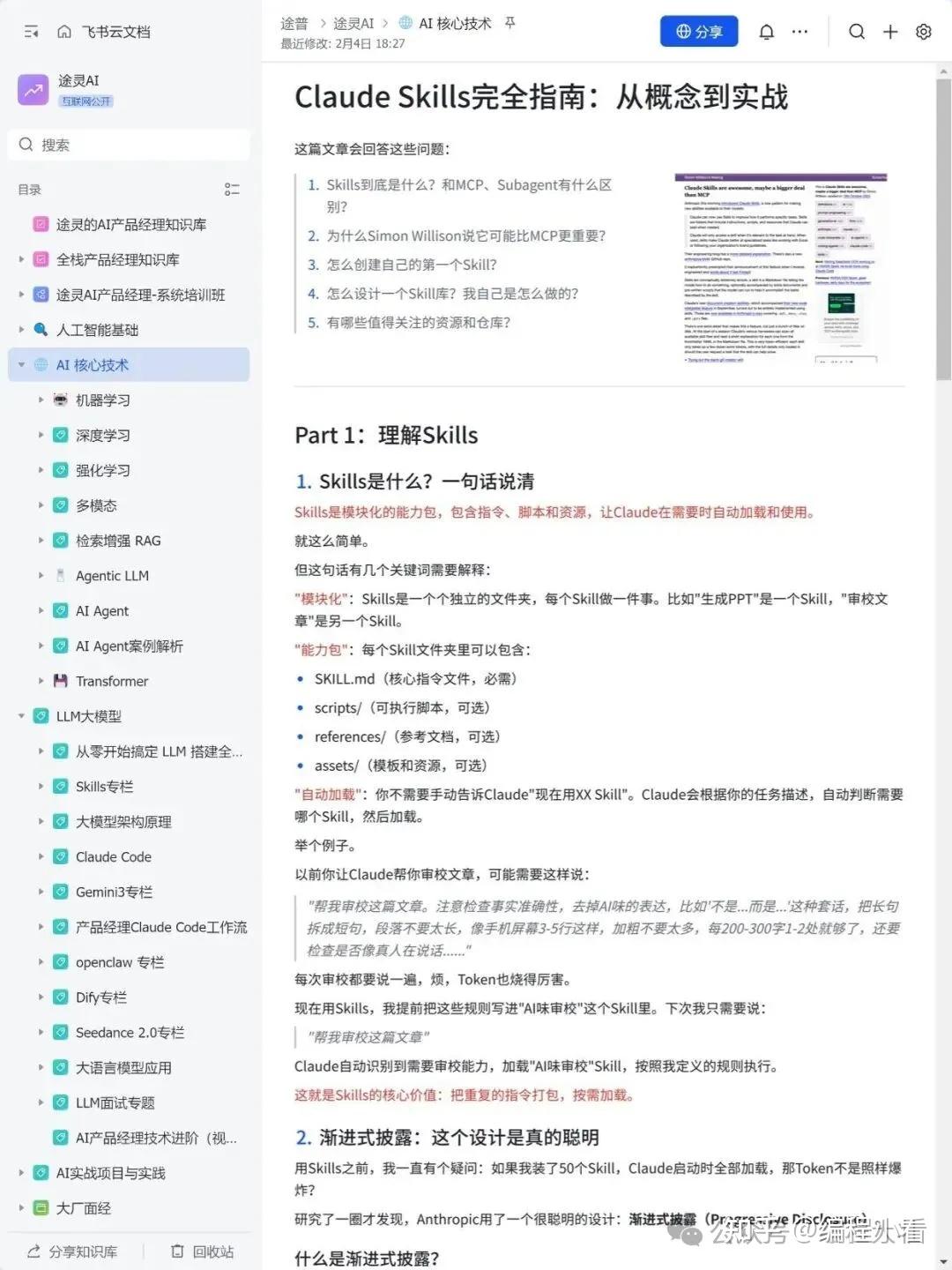Click heading 渐进式披露：这个设计是真的聪明
Image resolution: width=952 pixels, height=1270 pixels.
(459, 1137)
